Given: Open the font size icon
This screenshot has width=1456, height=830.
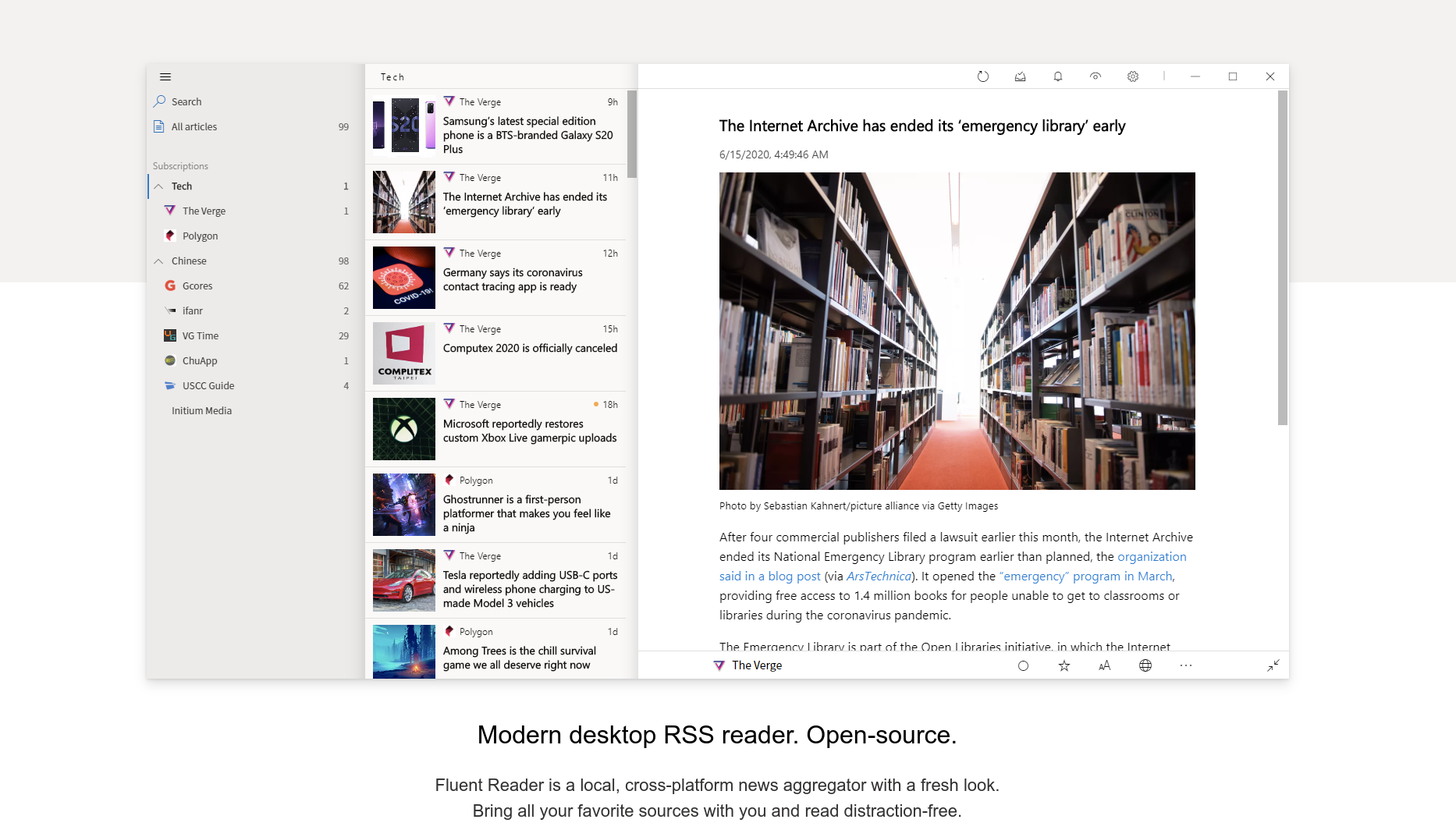Looking at the screenshot, I should 1105,665.
